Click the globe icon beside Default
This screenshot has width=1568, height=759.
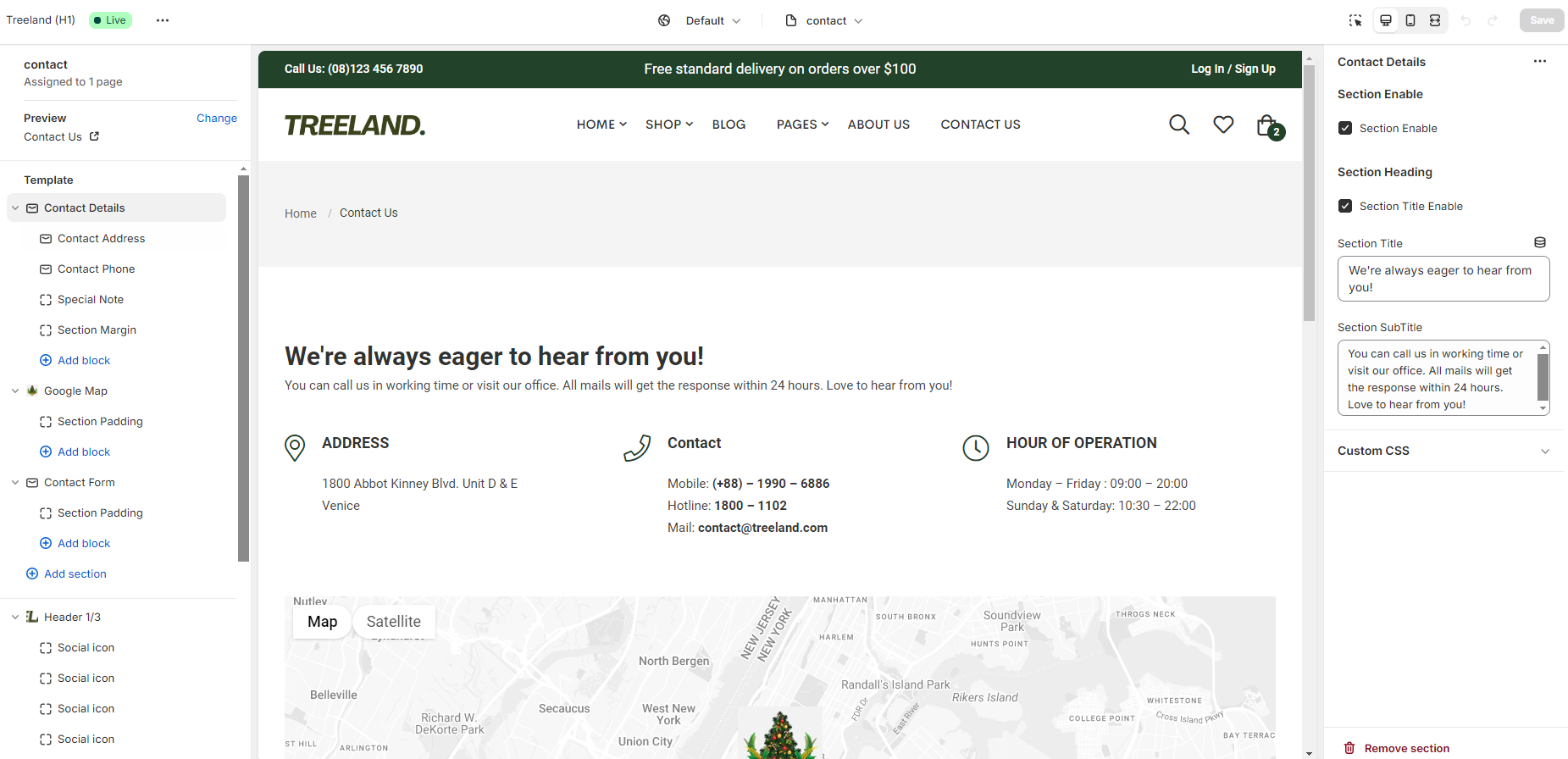click(x=664, y=20)
